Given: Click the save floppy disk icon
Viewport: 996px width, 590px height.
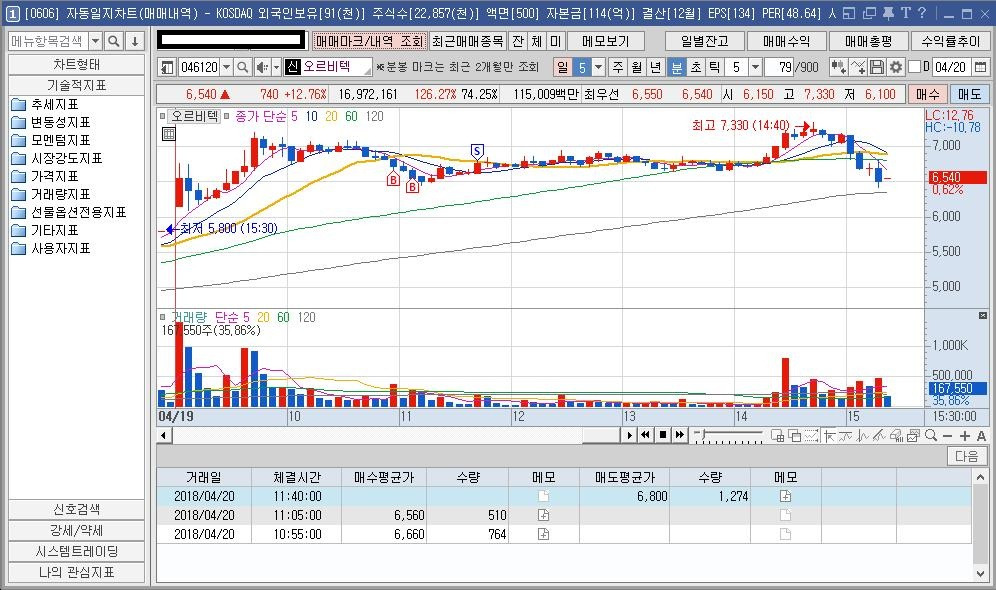Looking at the screenshot, I should [877, 67].
